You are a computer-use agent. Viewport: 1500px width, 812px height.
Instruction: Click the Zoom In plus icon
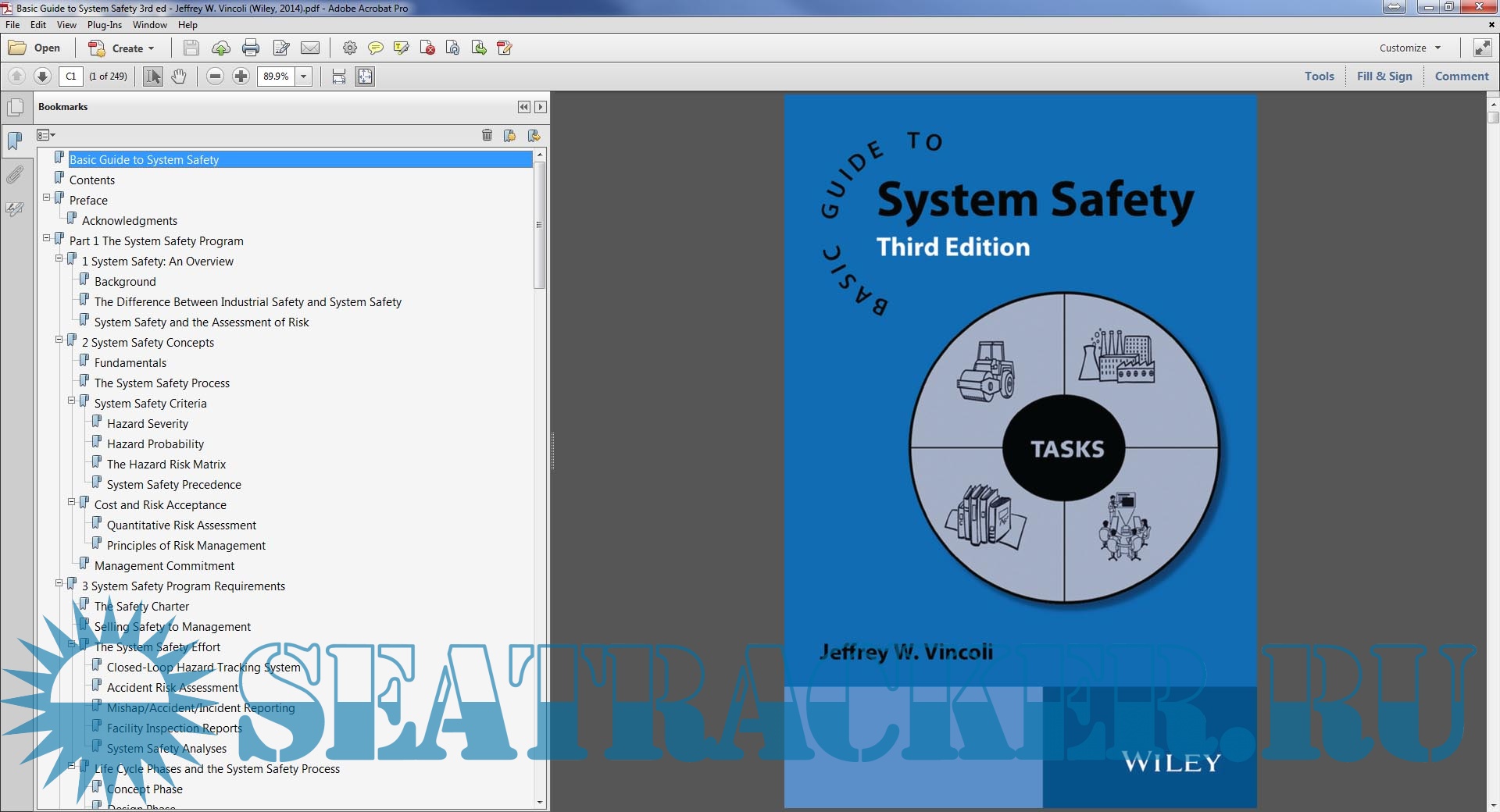coord(241,77)
